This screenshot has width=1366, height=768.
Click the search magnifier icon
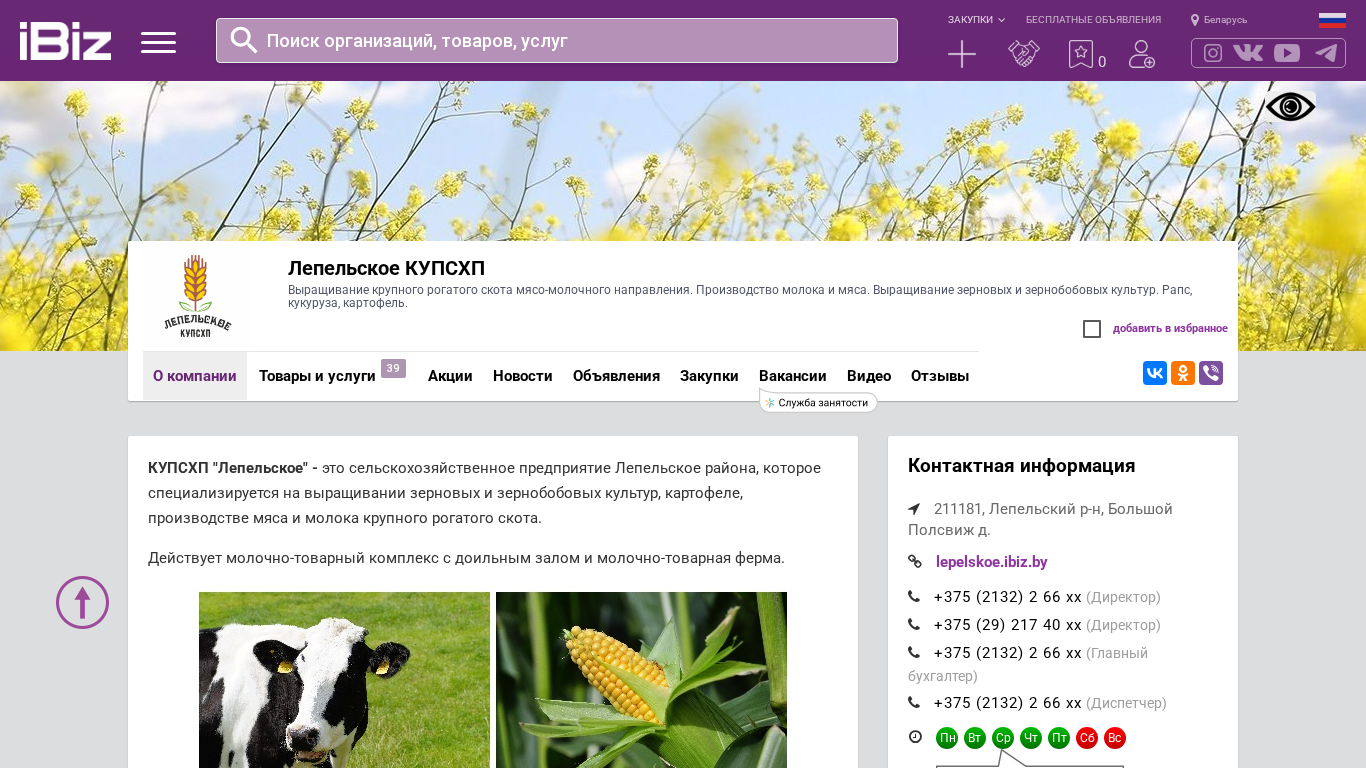[x=244, y=40]
